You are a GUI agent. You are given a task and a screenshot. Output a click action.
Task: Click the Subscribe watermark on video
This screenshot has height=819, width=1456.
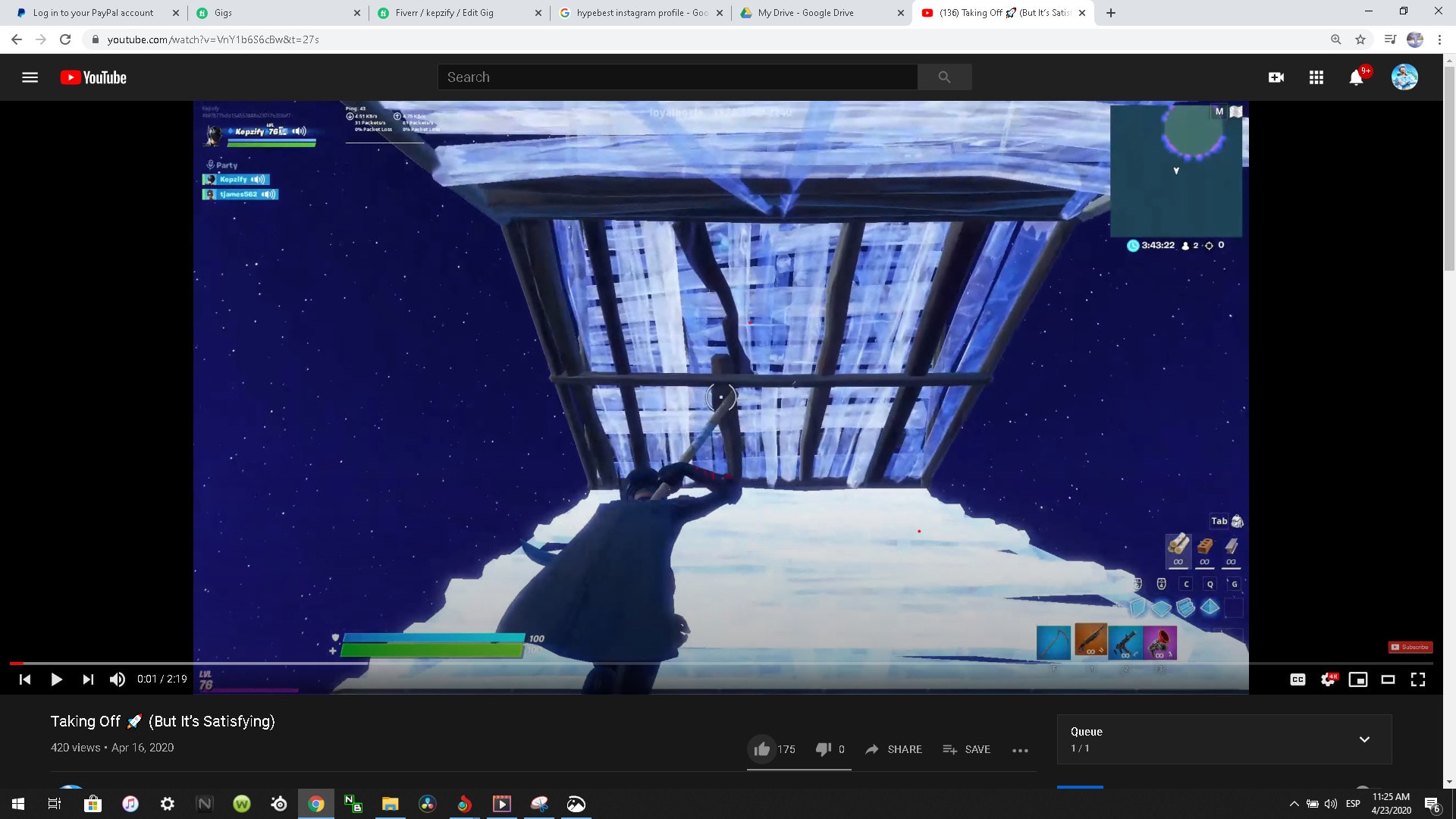click(1410, 647)
